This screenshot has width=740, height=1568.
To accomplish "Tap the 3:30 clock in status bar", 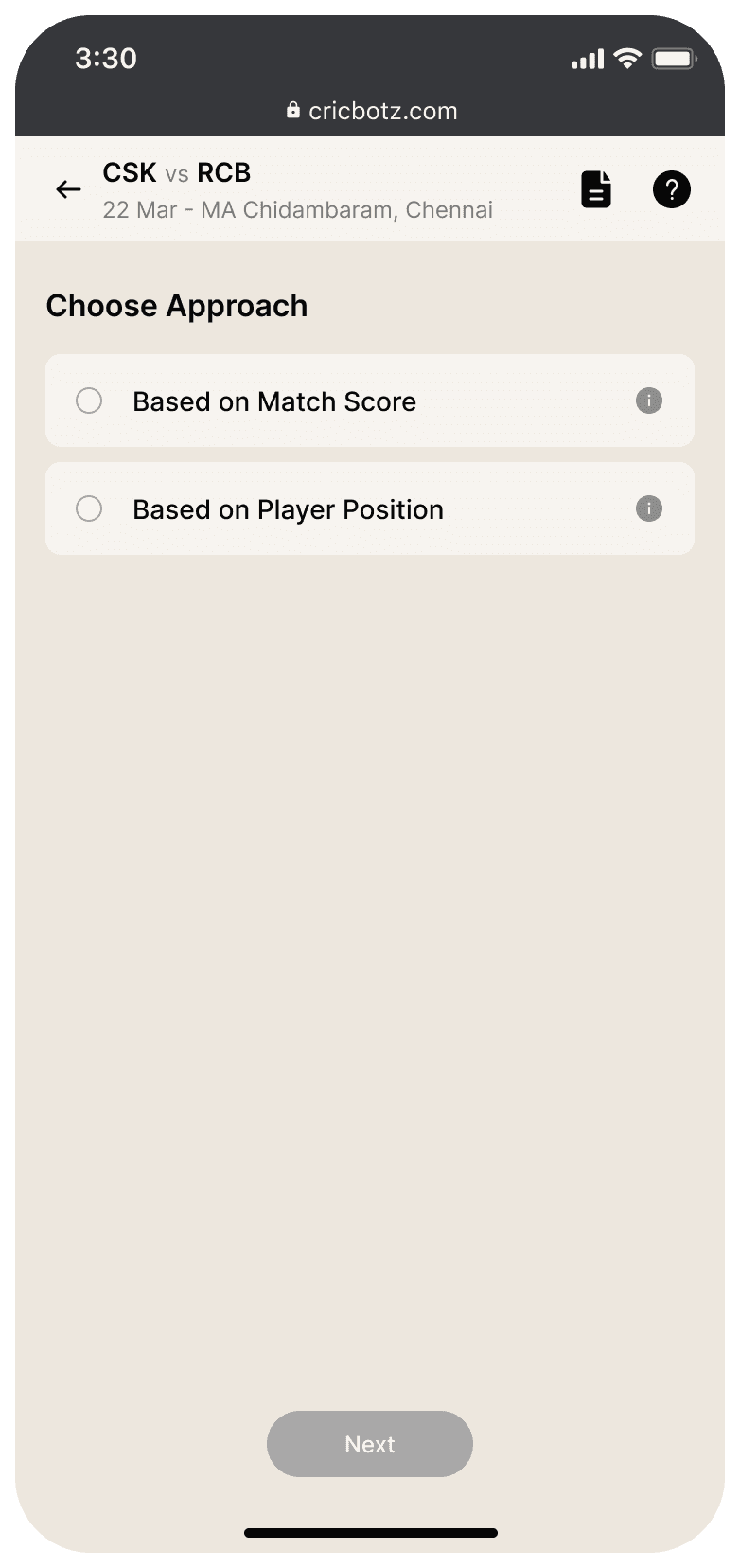I will [x=106, y=59].
